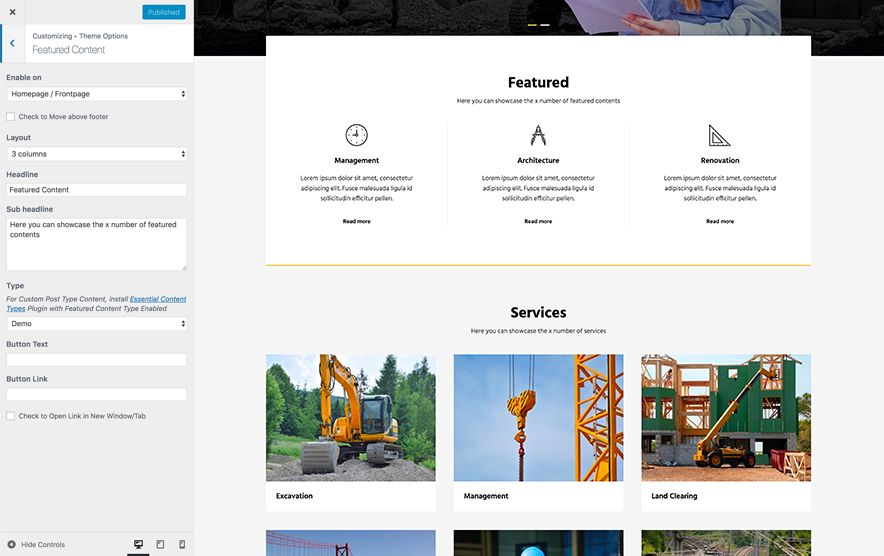Image resolution: width=884 pixels, height=556 pixels.
Task: Click the Management clock icon
Action: (x=356, y=135)
